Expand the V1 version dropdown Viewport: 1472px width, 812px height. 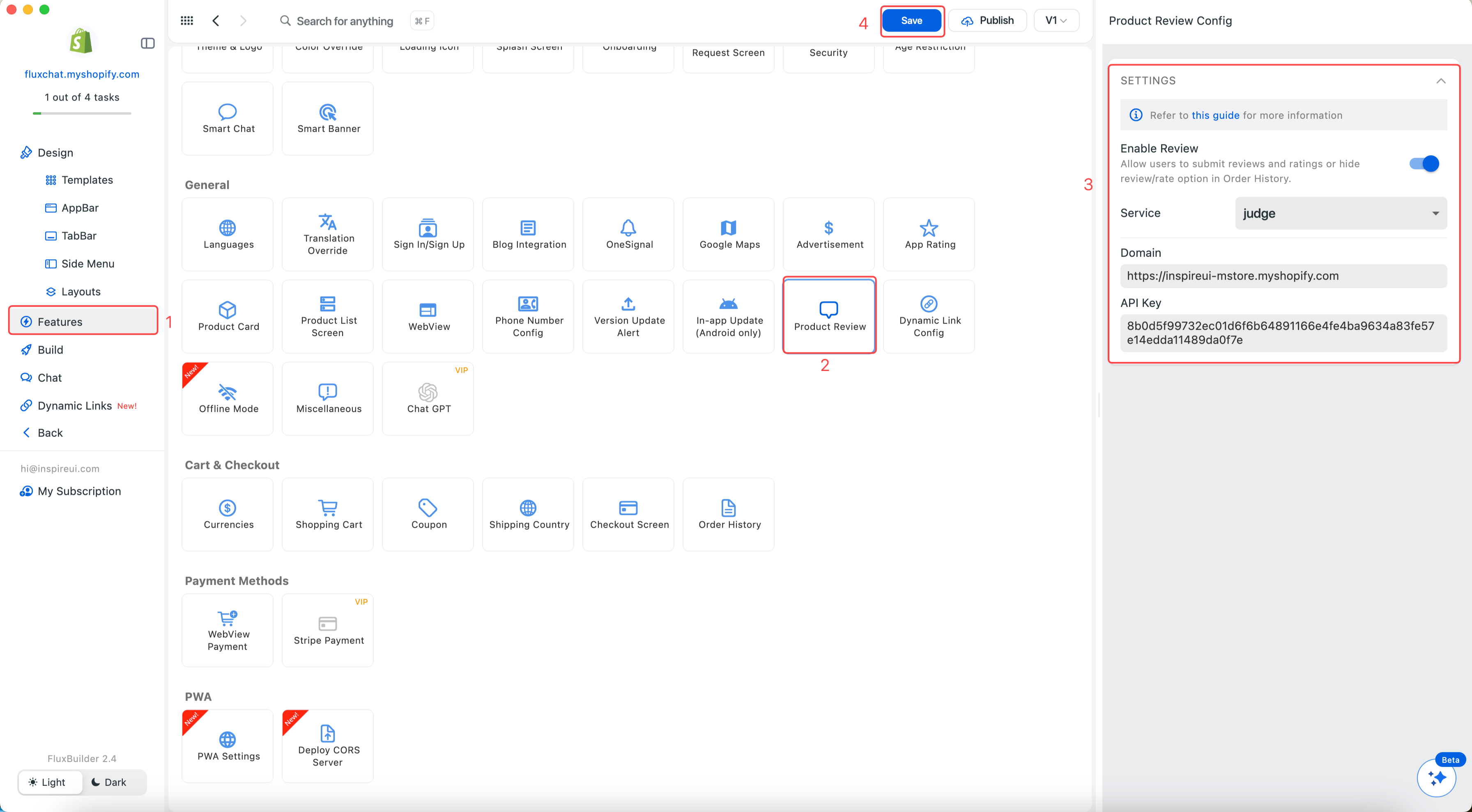click(x=1056, y=21)
